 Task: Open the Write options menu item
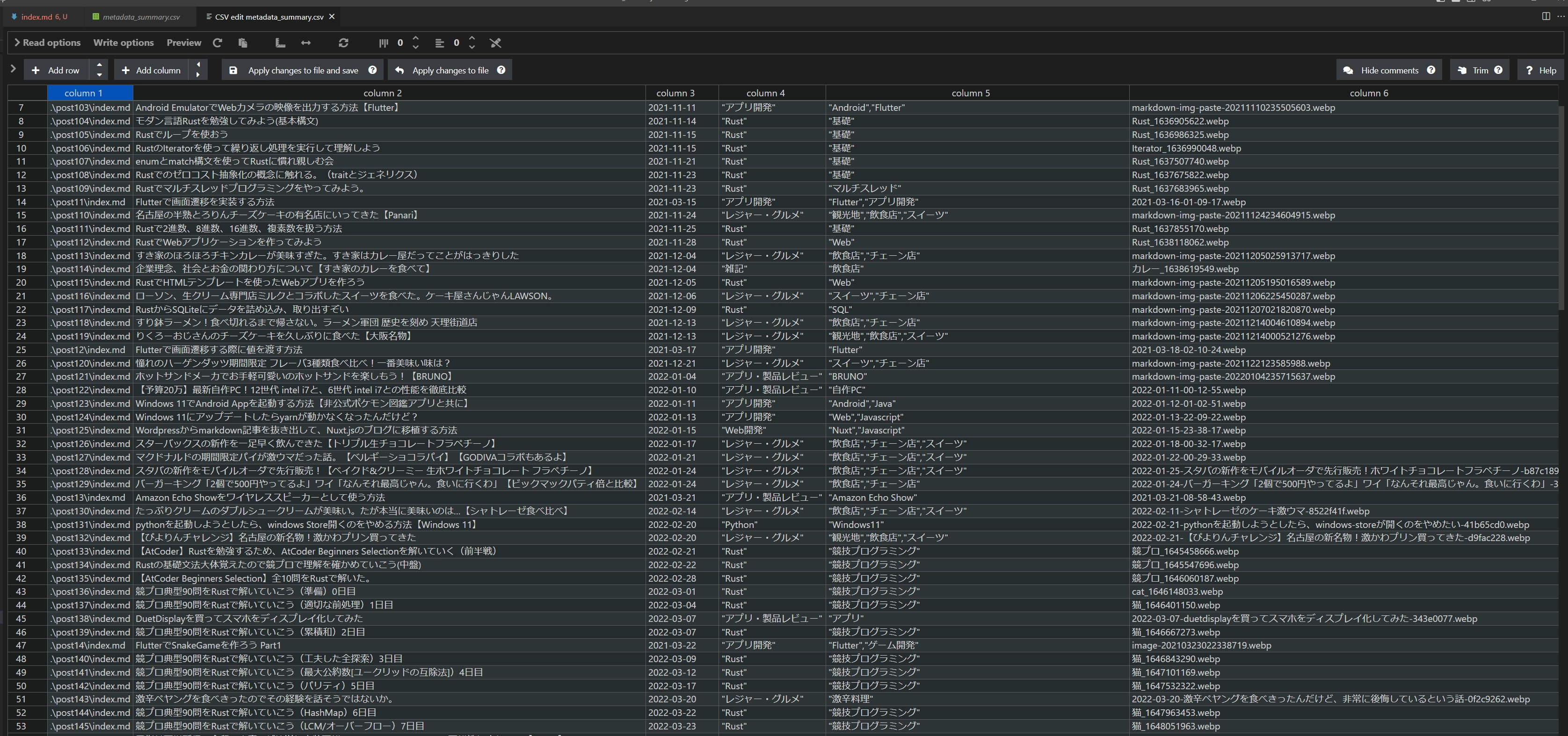point(123,43)
